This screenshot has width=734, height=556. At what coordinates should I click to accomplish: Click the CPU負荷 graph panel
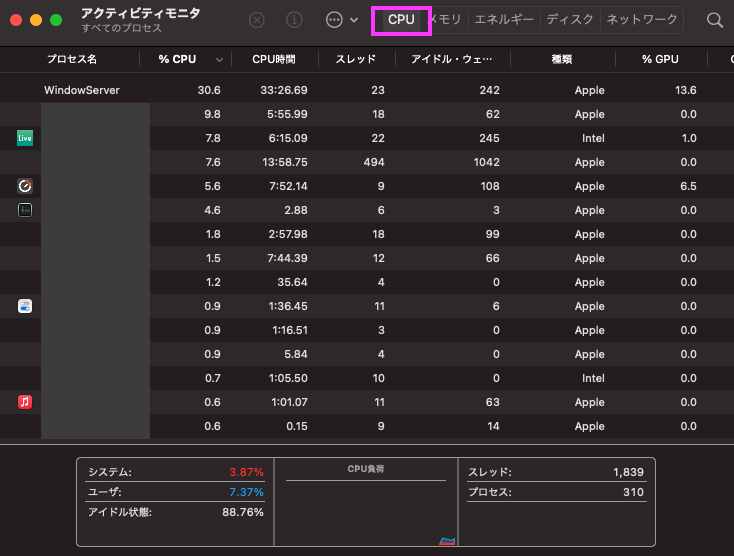[366, 502]
